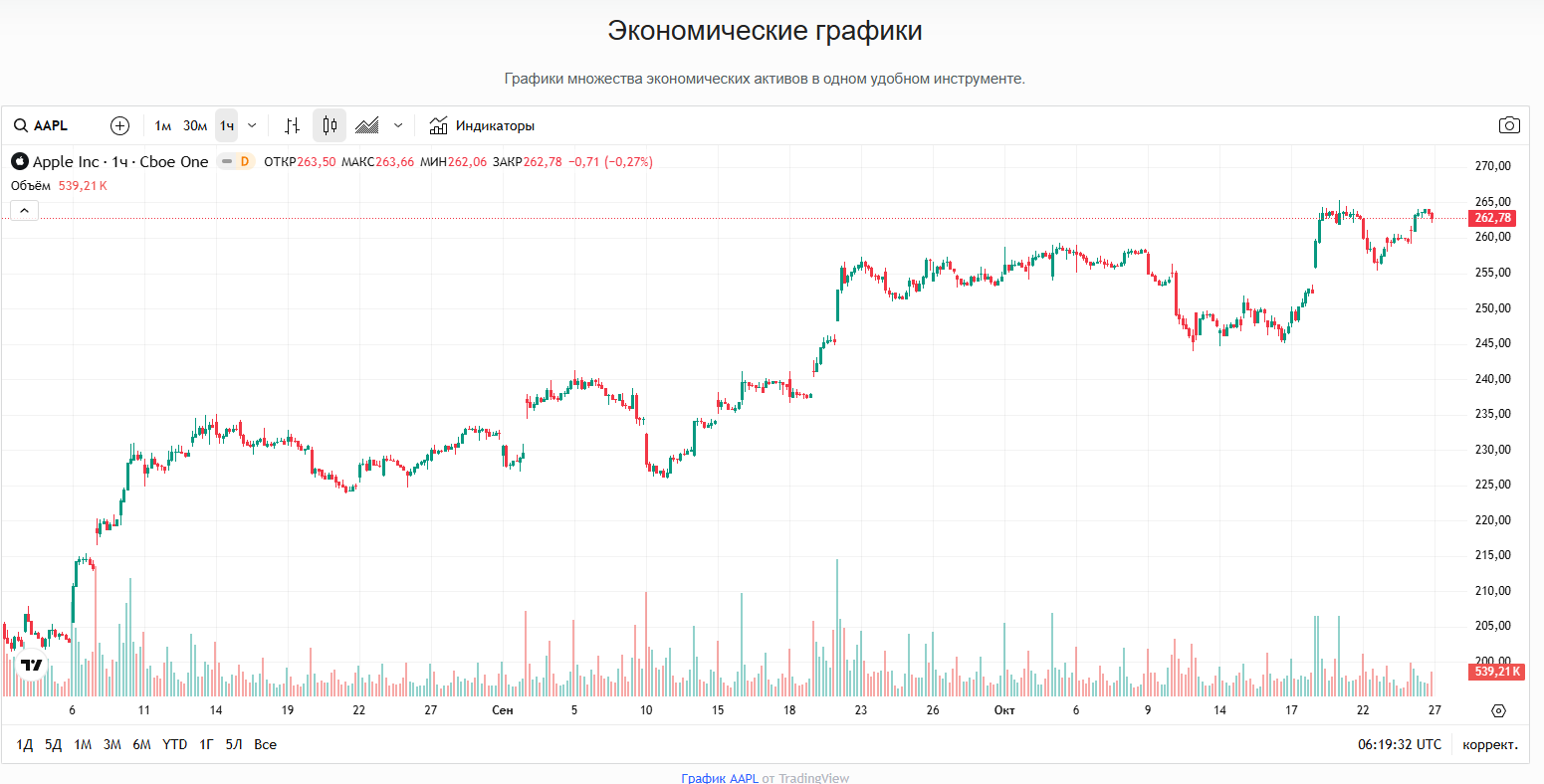Click the add symbol plus icon

pos(119,125)
